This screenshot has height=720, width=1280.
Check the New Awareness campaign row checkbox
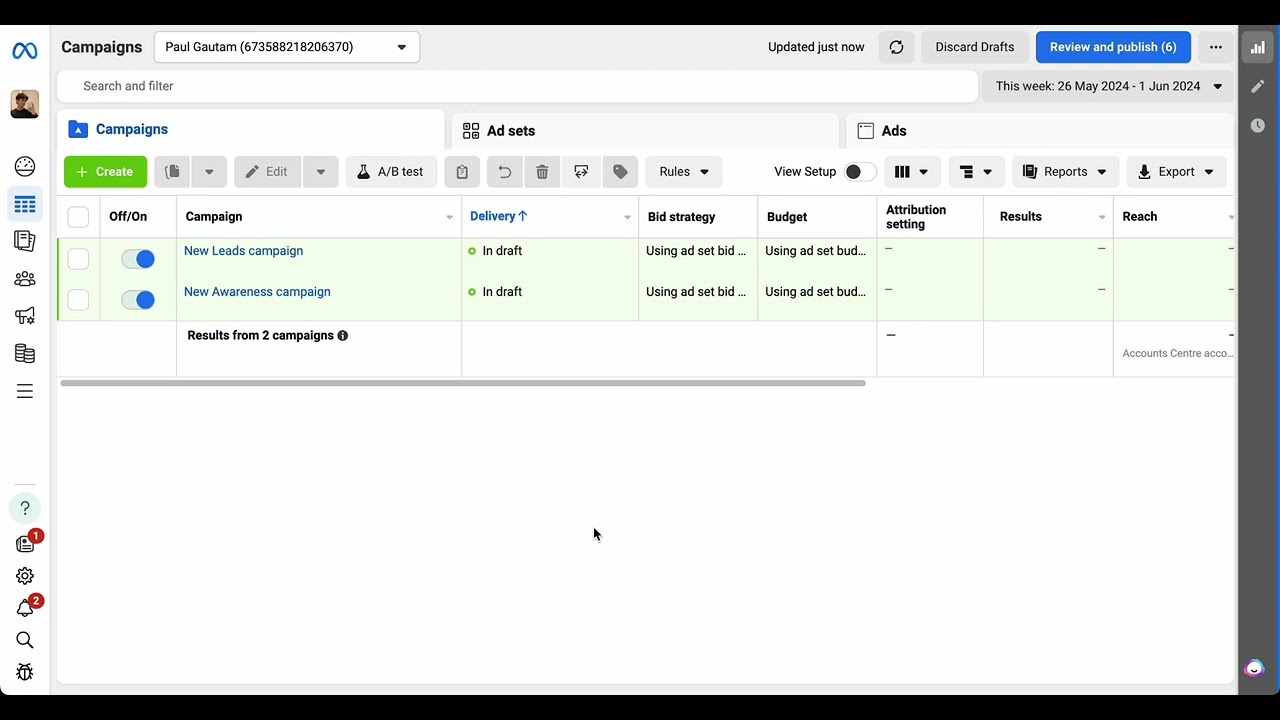[78, 300]
